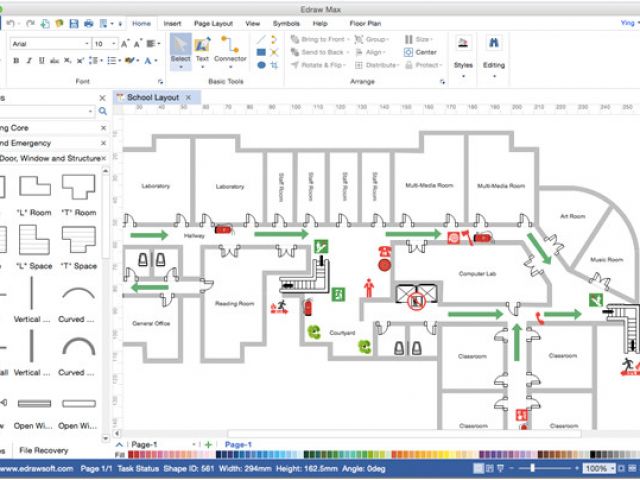Activate the Connector tool
Viewport: 640px width, 480px height.
coord(230,50)
